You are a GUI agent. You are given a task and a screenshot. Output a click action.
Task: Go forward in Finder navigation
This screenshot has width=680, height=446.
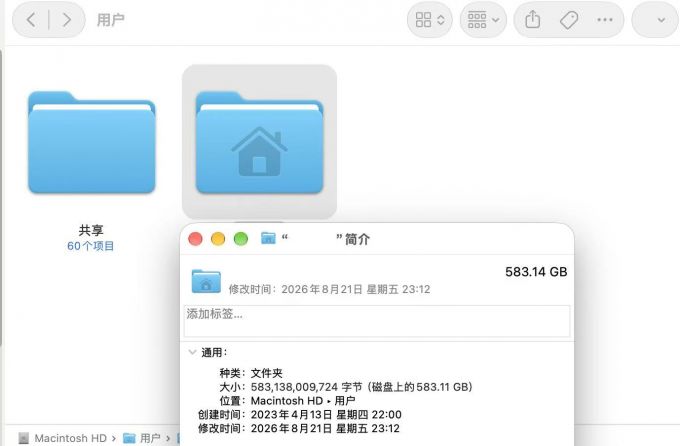[66, 20]
